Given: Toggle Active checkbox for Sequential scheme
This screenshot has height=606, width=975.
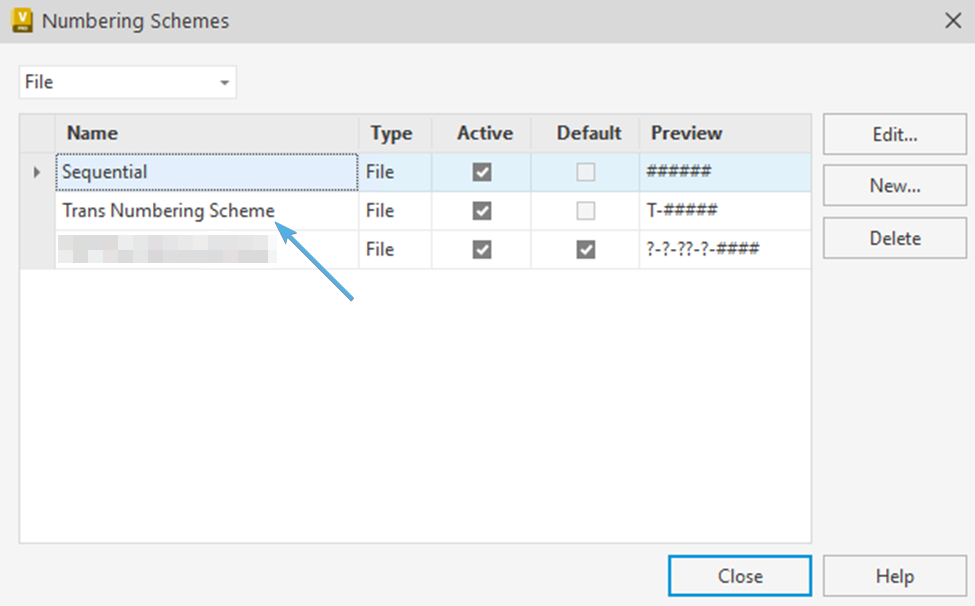Looking at the screenshot, I should coord(482,172).
